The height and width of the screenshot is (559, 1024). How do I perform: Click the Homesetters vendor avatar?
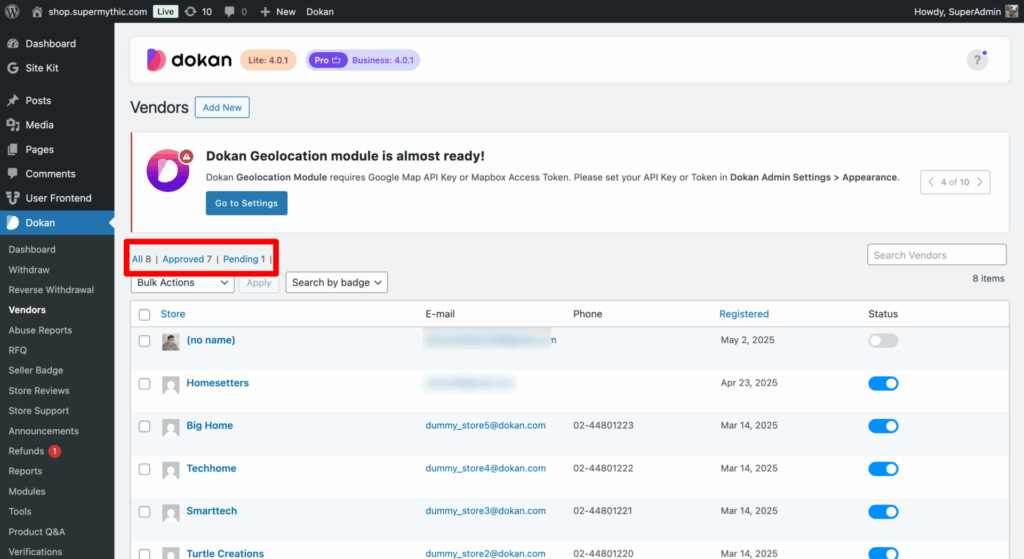coord(170,385)
